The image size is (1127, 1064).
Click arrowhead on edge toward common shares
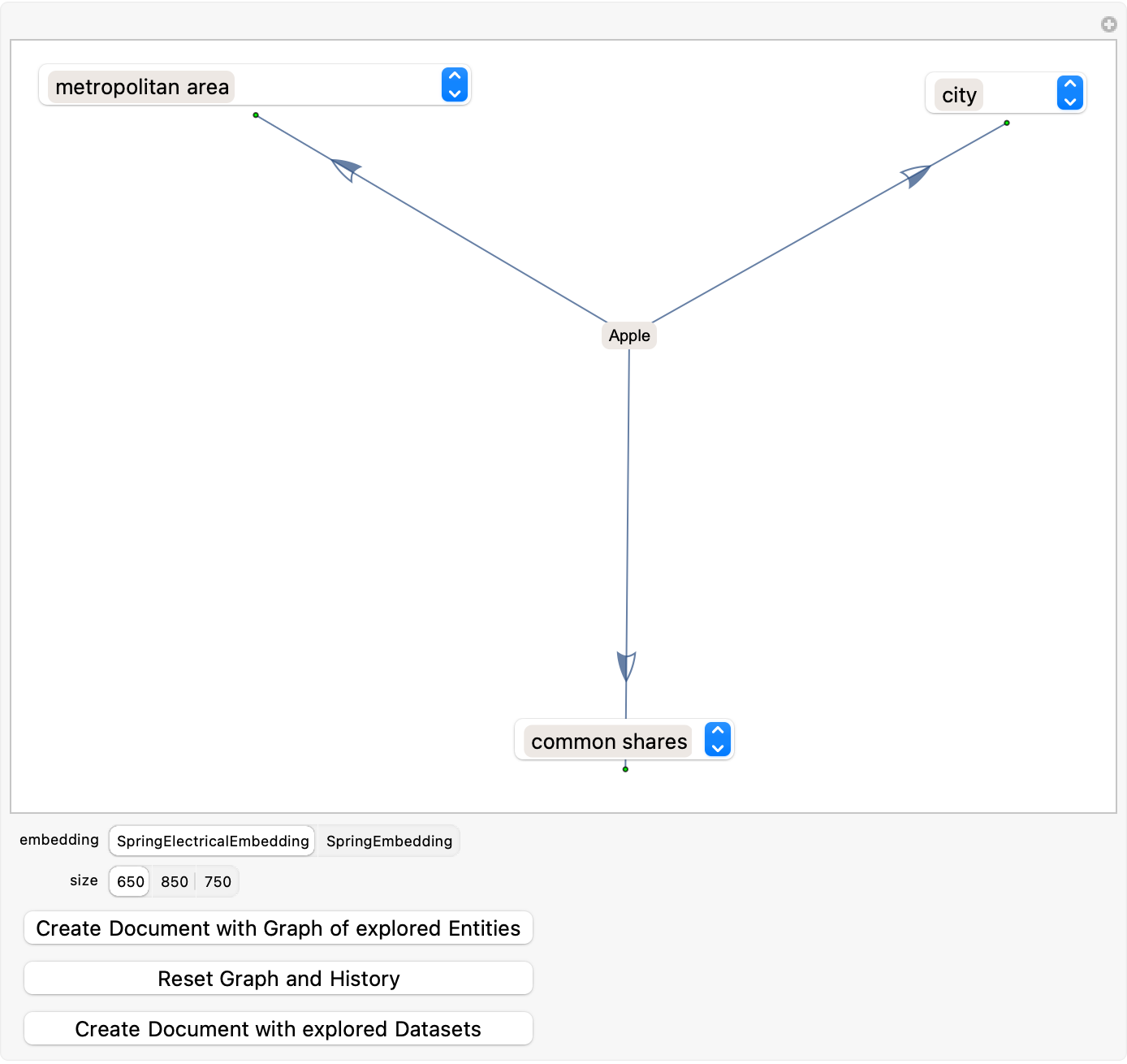[626, 667]
